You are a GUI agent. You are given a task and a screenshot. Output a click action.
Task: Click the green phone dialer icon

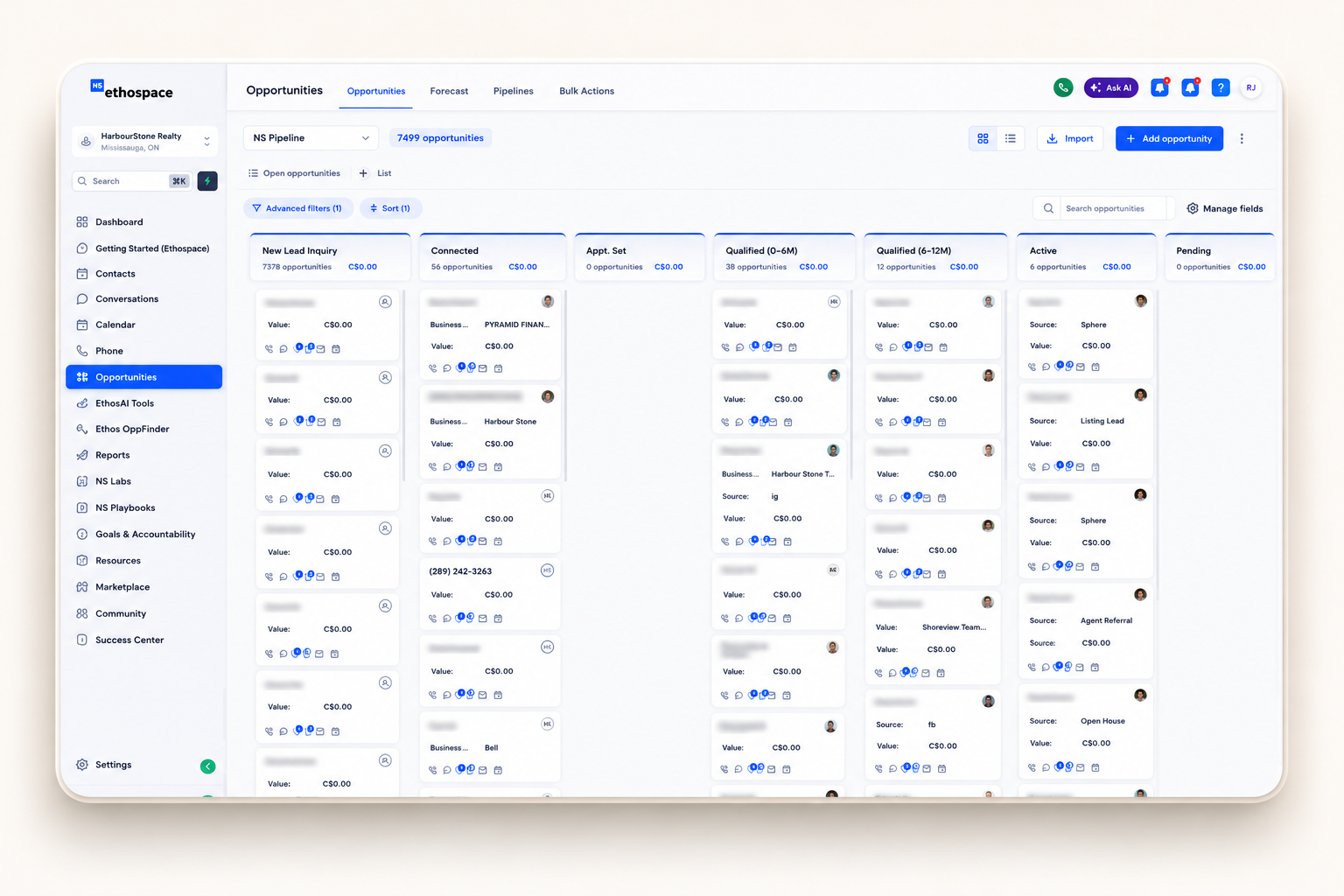pos(1063,87)
